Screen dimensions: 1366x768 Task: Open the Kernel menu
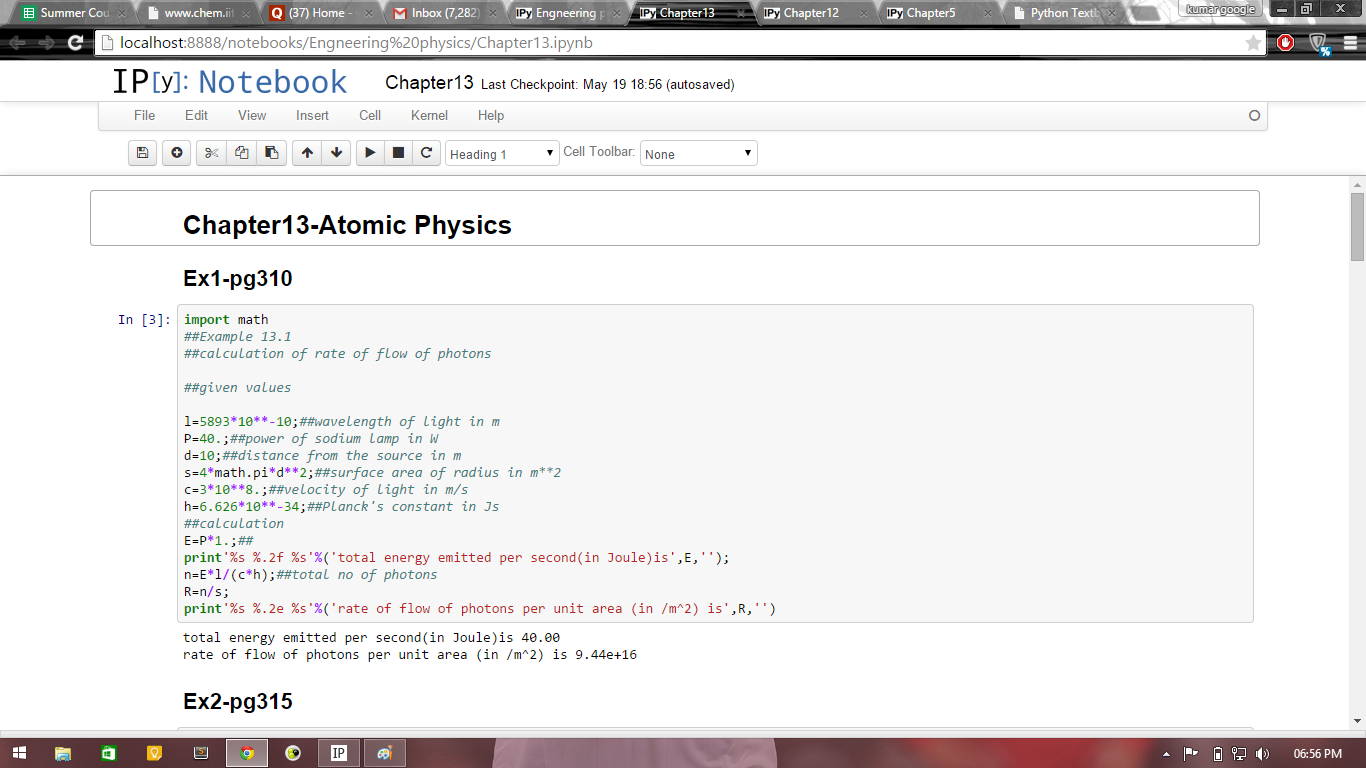pos(429,115)
